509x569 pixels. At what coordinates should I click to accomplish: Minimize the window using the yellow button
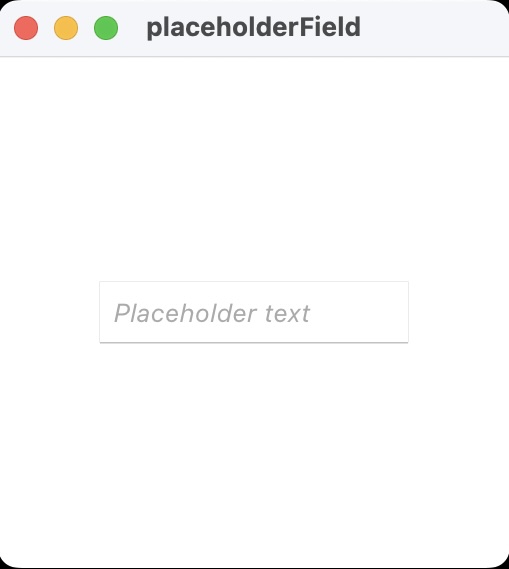coord(66,28)
